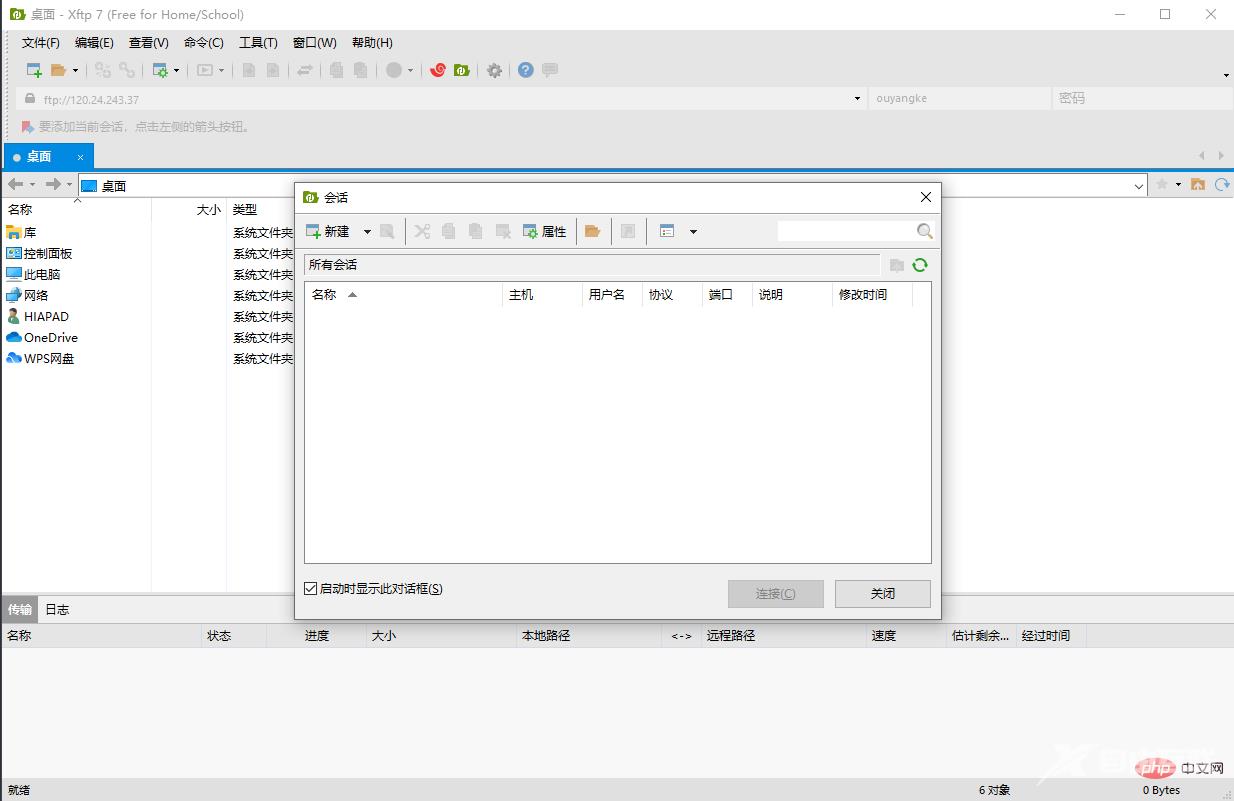Sort the sessions list by 名称 column header
Image resolution: width=1234 pixels, height=801 pixels.
(x=325, y=294)
